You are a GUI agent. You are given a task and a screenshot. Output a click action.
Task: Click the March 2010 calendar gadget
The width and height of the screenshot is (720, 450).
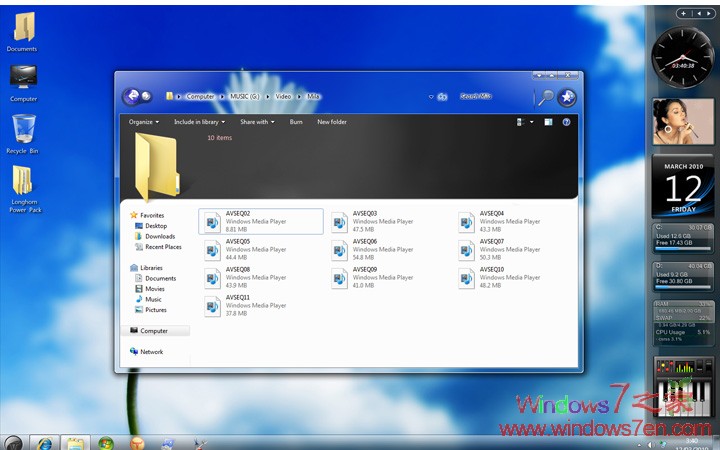click(683, 185)
